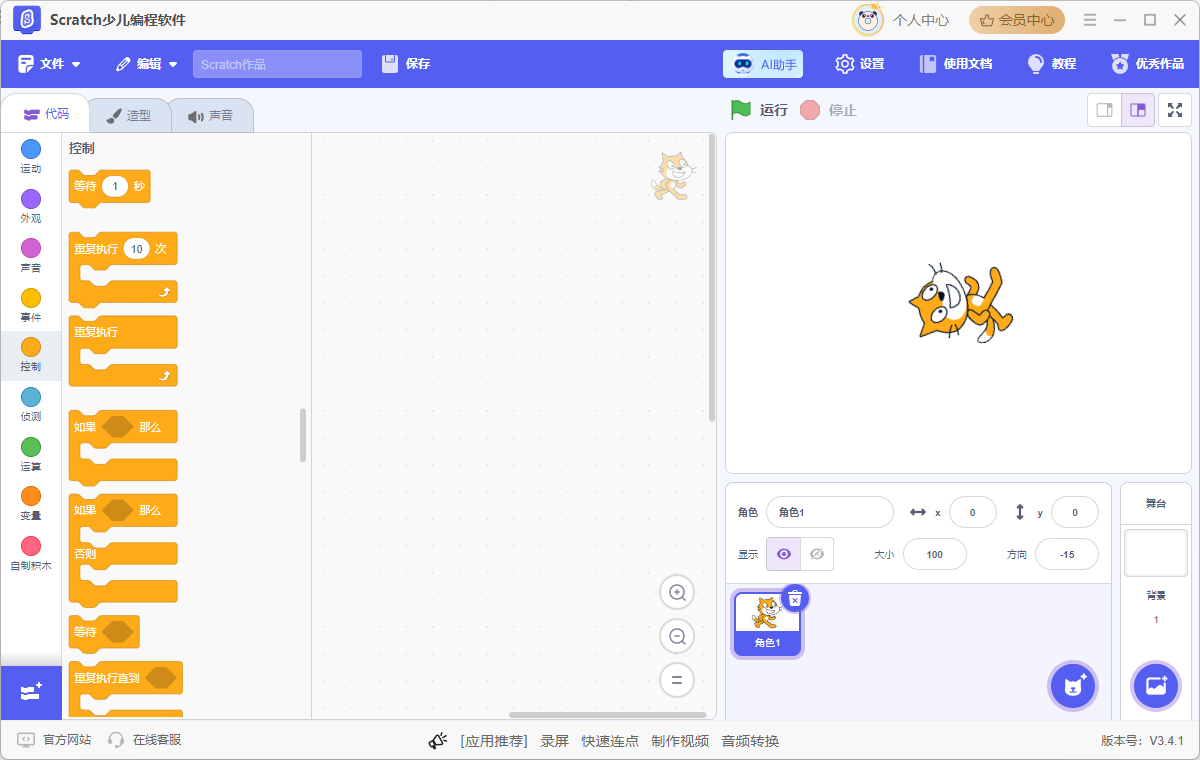Open the 录屏 screen recording link

pyautogui.click(x=555, y=741)
